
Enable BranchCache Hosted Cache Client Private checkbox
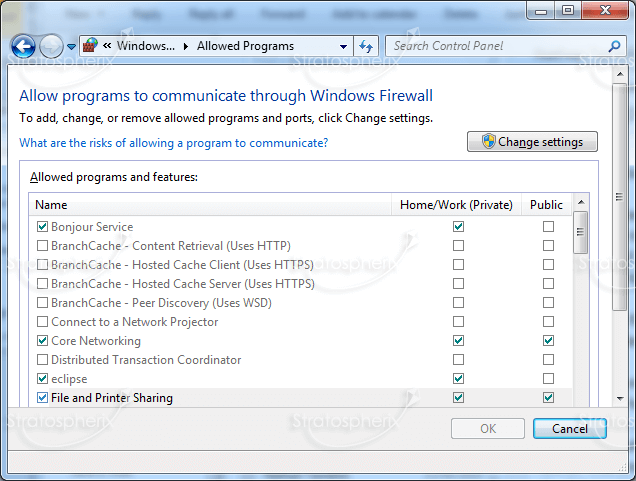pos(458,264)
